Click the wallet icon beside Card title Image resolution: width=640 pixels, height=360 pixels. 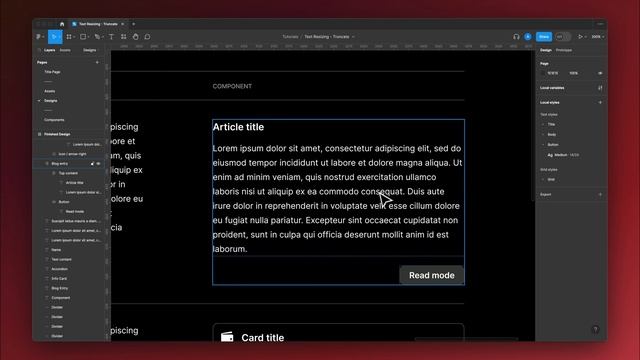[227, 337]
